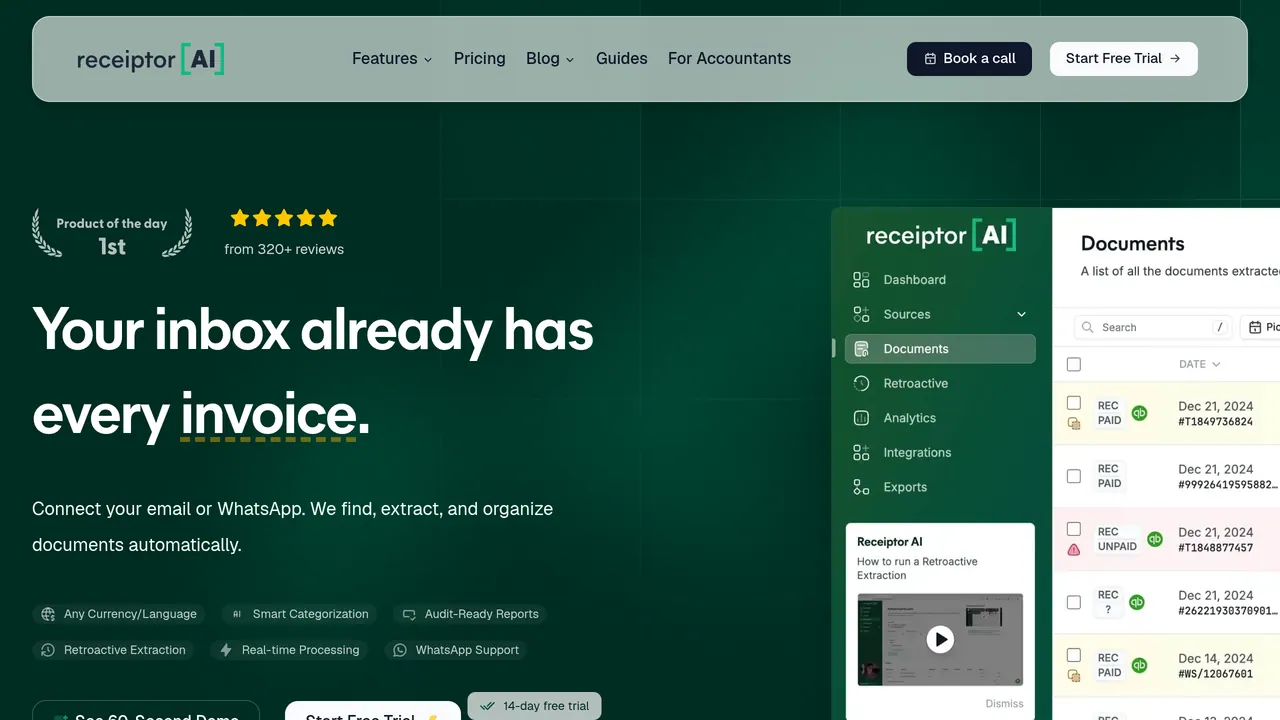The width and height of the screenshot is (1280, 720).
Task: Click the calendar icon in Book a call
Action: click(x=930, y=58)
